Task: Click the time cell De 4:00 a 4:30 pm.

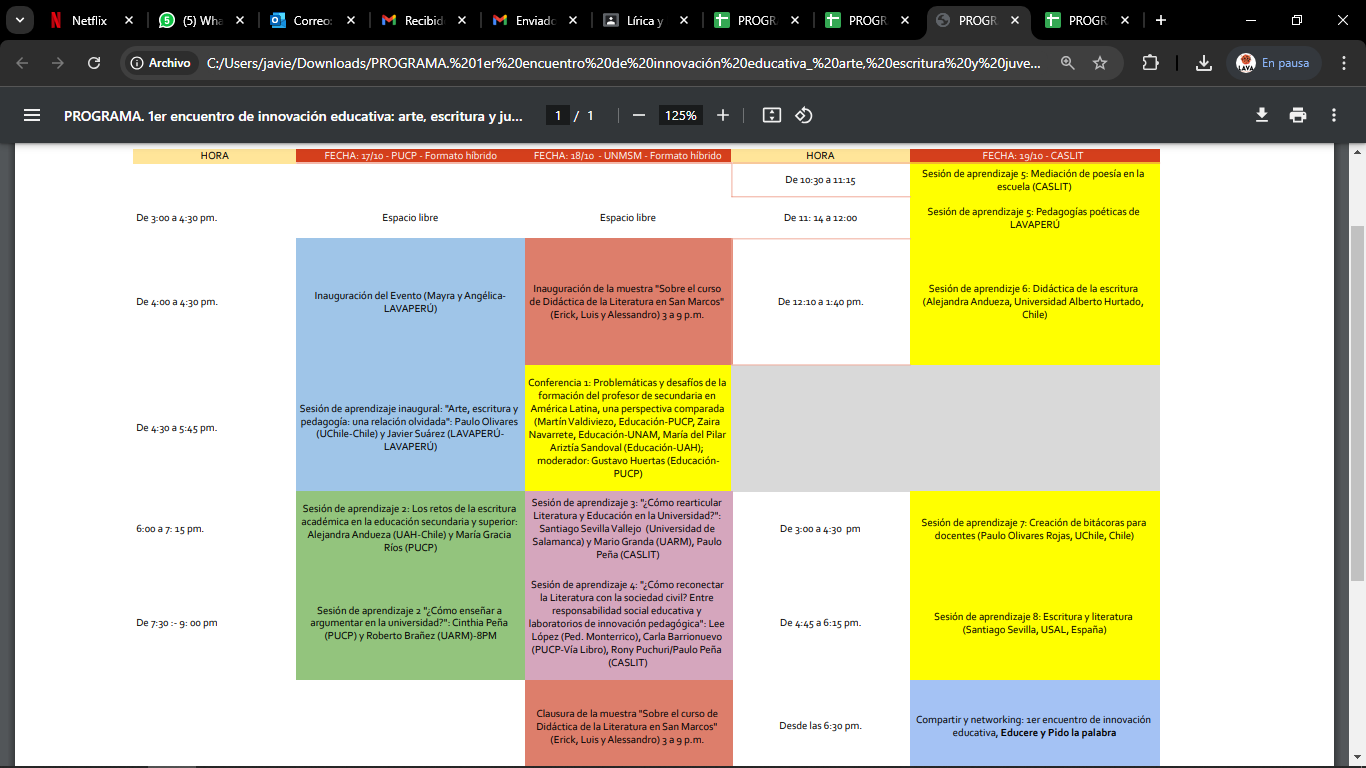Action: 176,301
